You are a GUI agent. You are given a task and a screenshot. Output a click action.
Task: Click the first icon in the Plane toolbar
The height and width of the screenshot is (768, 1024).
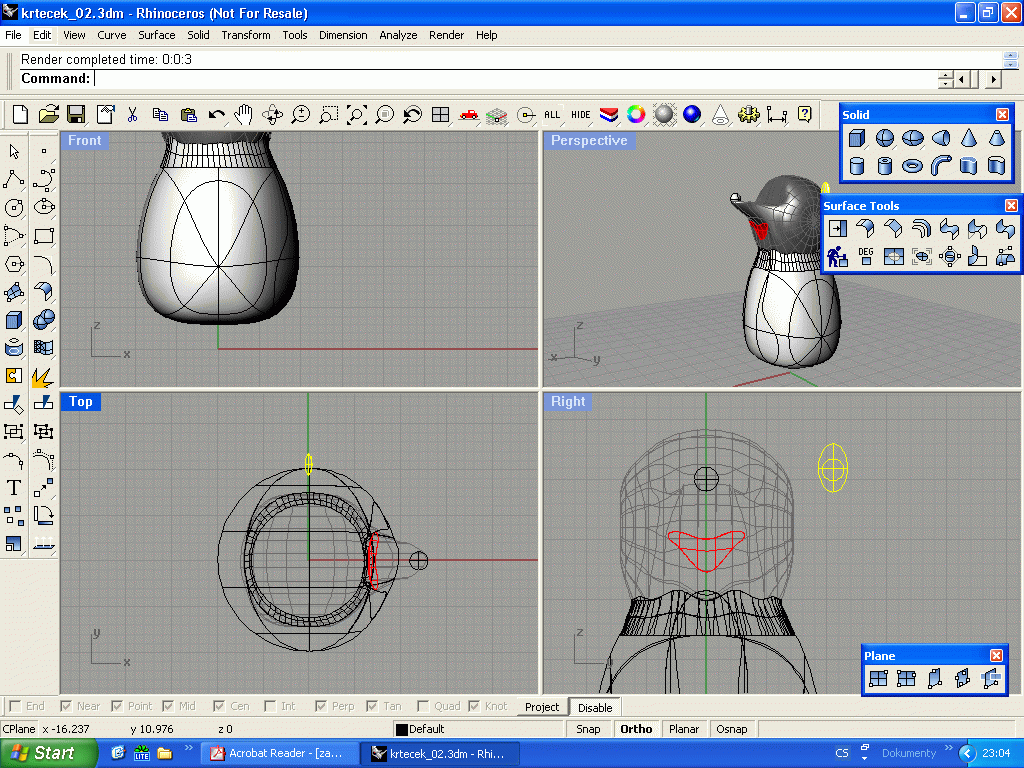(878, 679)
